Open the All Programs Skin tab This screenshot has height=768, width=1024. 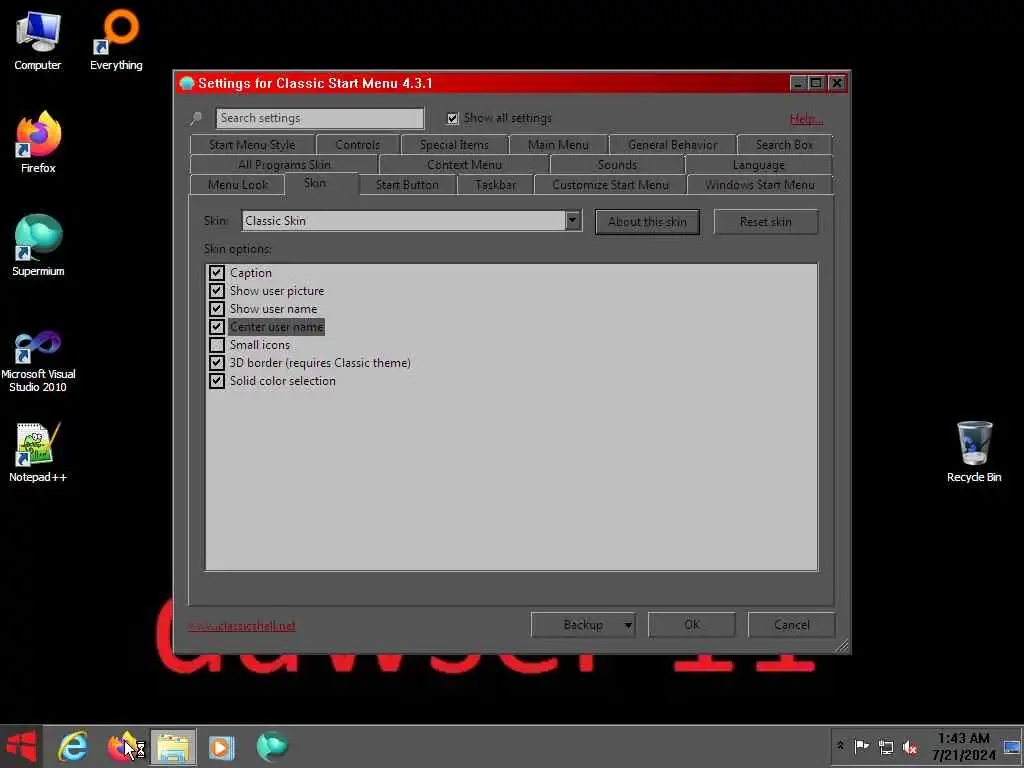tap(284, 165)
